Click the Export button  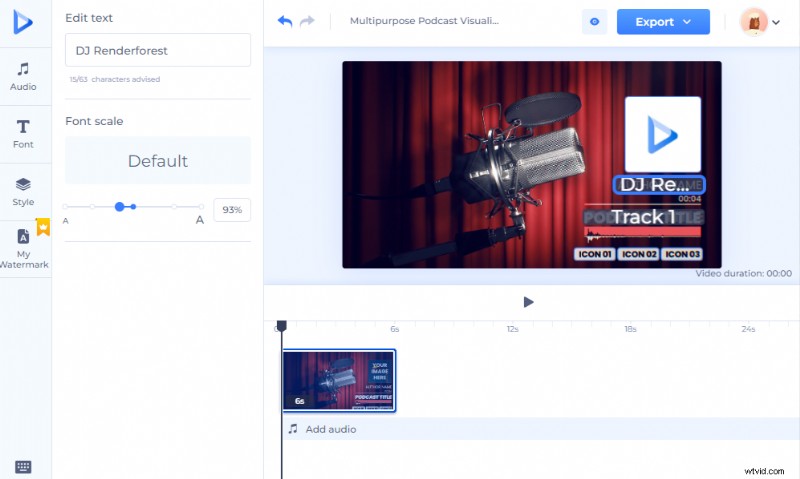pos(663,22)
